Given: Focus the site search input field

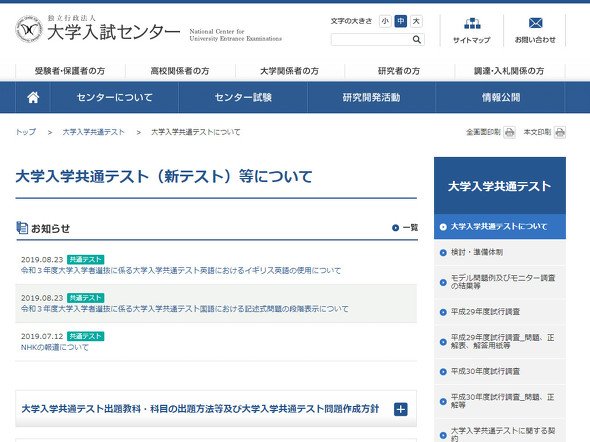Looking at the screenshot, I should (371, 39).
